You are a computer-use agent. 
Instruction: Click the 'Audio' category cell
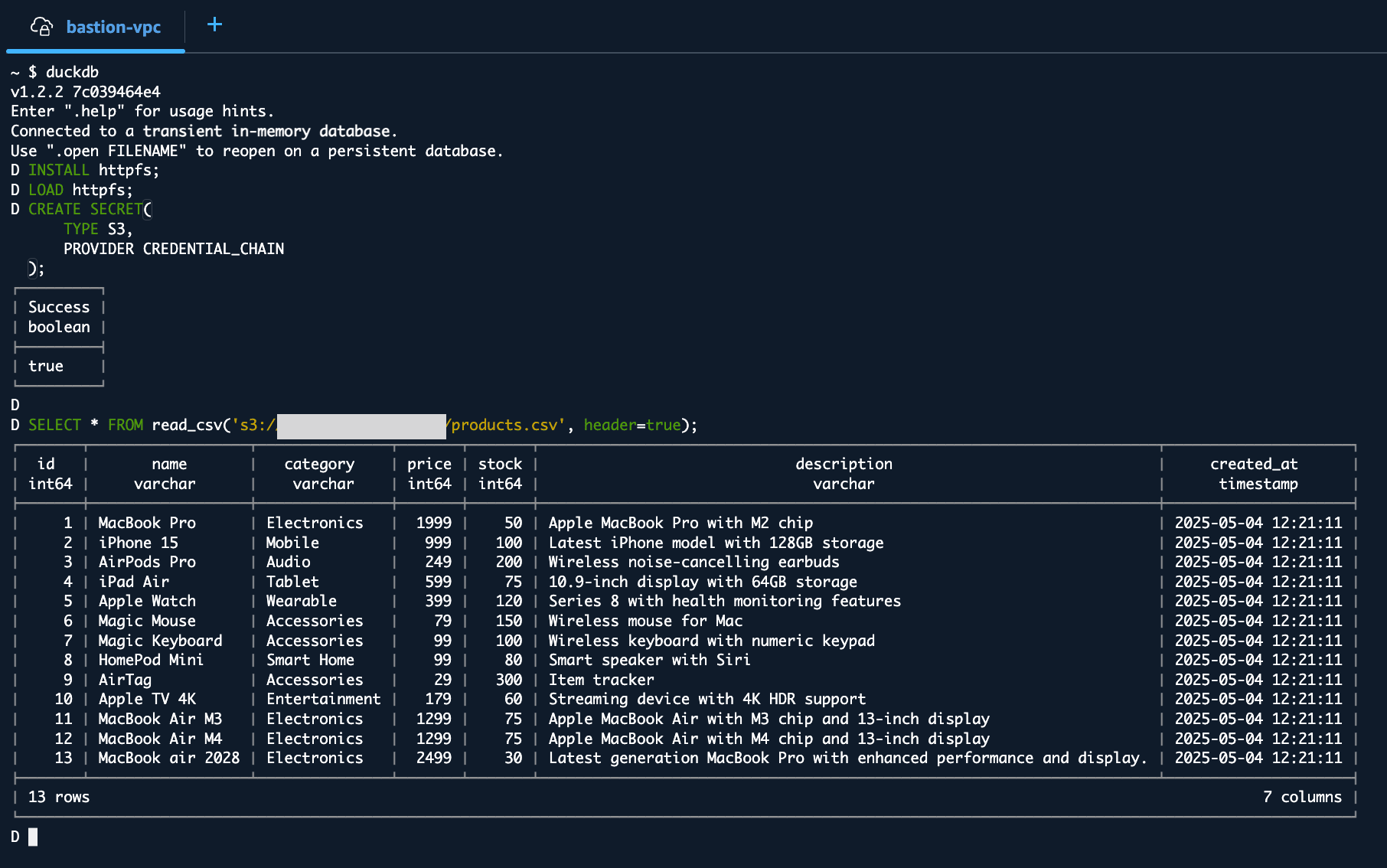click(x=288, y=562)
